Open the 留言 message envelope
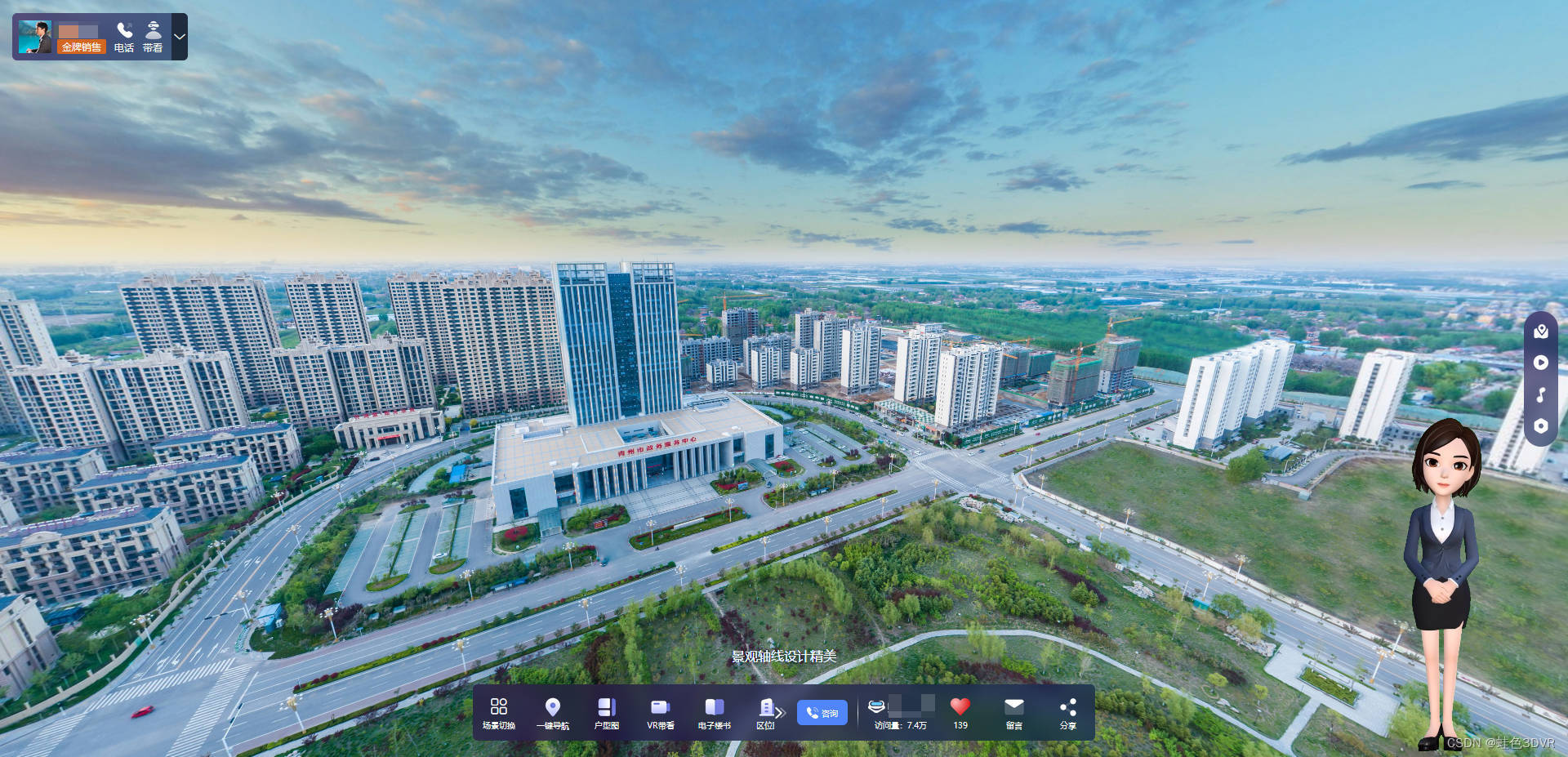This screenshot has width=1568, height=757. (x=1014, y=713)
